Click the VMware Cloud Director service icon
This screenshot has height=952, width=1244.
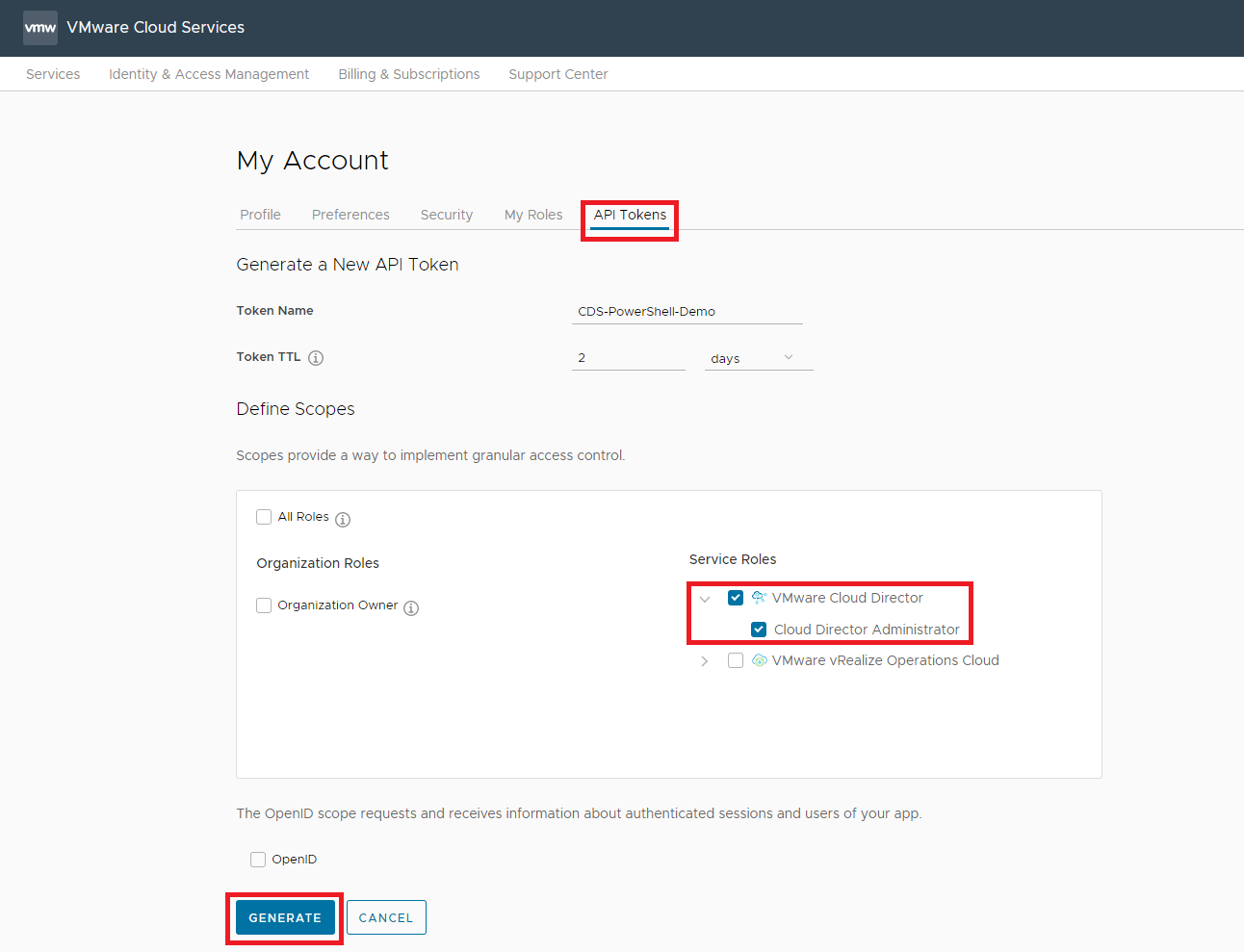click(759, 598)
